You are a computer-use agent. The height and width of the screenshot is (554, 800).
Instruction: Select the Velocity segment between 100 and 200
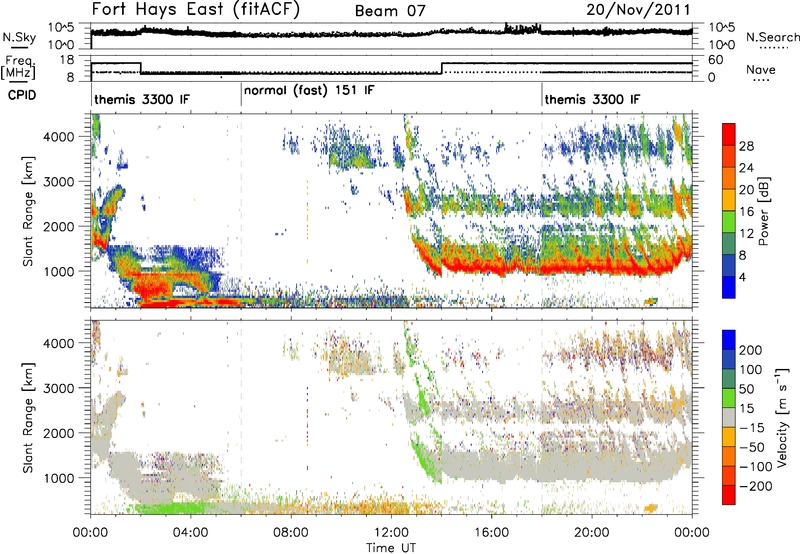(729, 359)
